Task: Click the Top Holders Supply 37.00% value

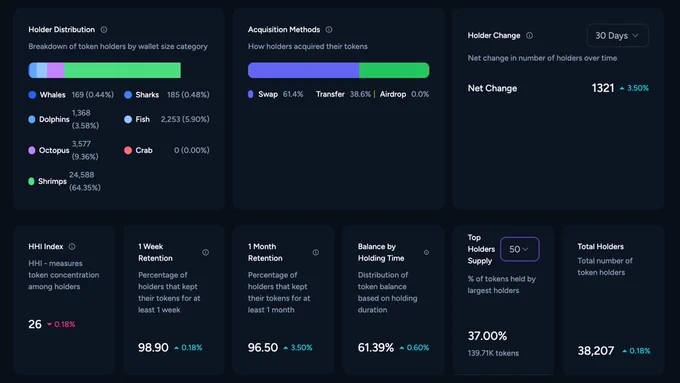Action: click(x=487, y=336)
